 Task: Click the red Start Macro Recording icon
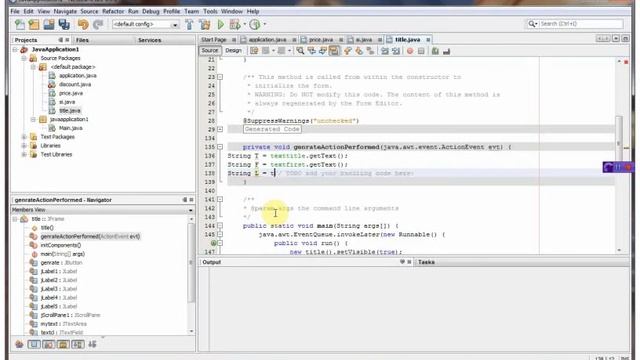410,51
